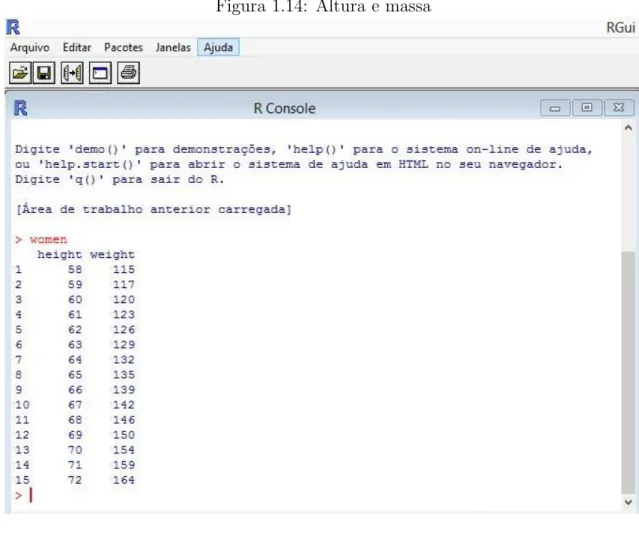Click weight value 139
This screenshot has width=639, height=540.
(x=124, y=390)
